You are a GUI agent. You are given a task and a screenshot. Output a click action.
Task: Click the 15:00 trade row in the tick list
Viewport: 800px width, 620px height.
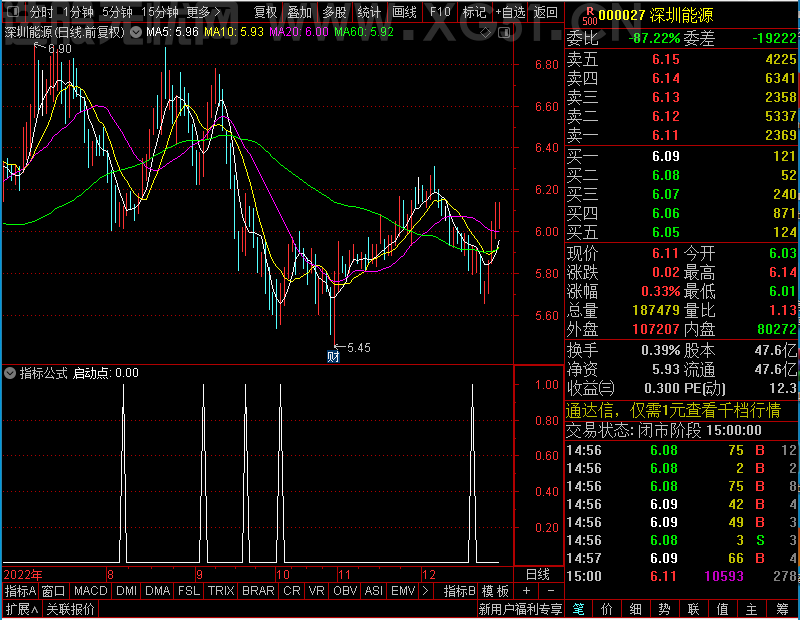point(681,576)
